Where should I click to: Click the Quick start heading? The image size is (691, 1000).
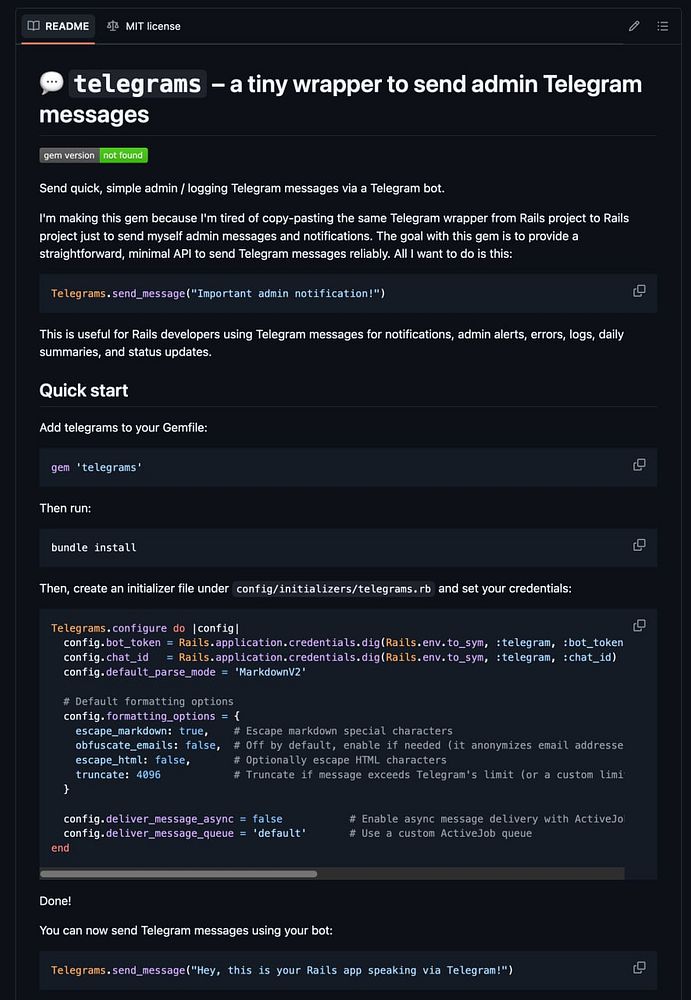[84, 390]
